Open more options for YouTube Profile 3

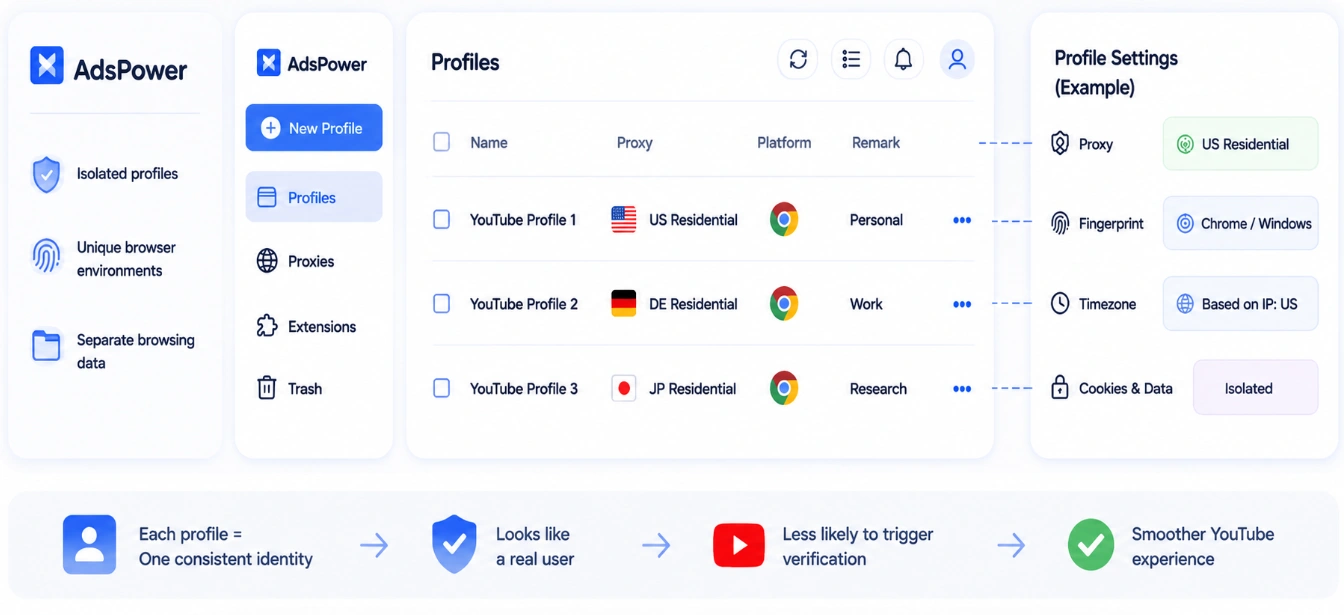pos(962,389)
